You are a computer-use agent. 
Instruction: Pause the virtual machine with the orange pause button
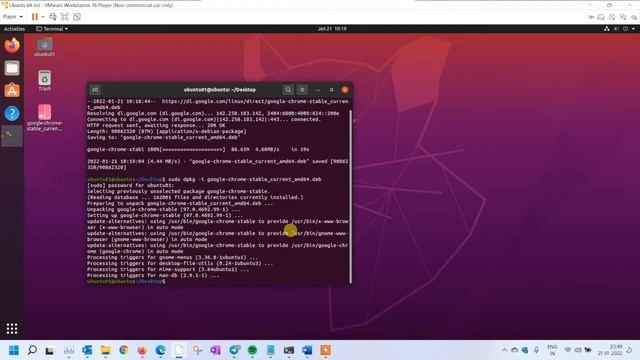(x=35, y=17)
